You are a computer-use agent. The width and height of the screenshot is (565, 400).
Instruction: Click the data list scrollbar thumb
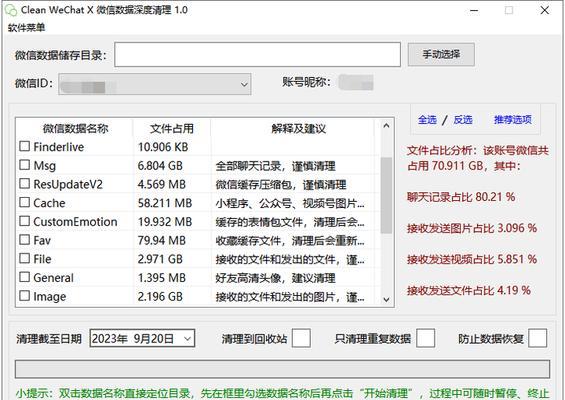(386, 195)
